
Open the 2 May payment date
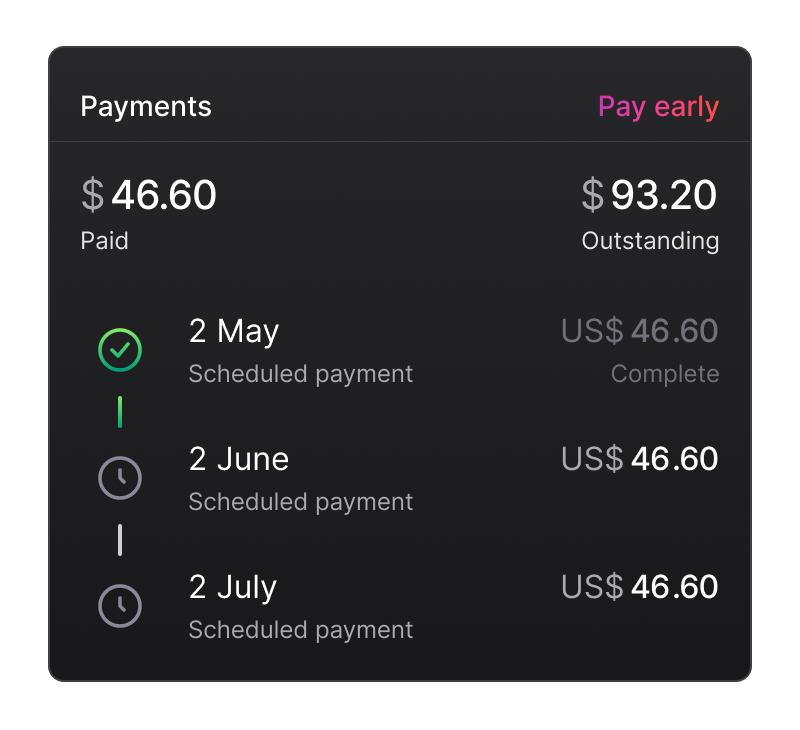coord(234,332)
